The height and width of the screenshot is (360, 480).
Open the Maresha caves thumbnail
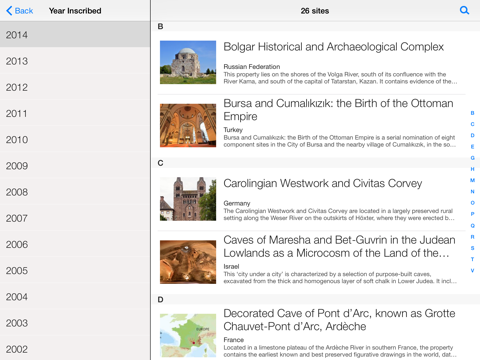(x=188, y=262)
